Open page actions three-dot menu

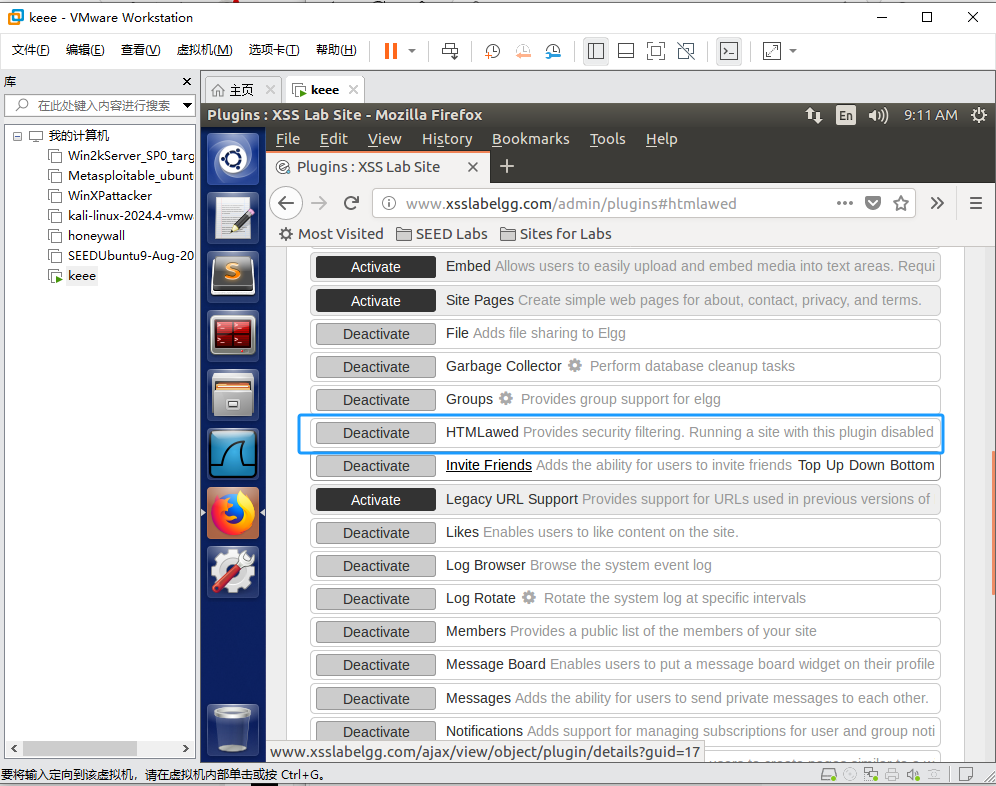(x=844, y=203)
